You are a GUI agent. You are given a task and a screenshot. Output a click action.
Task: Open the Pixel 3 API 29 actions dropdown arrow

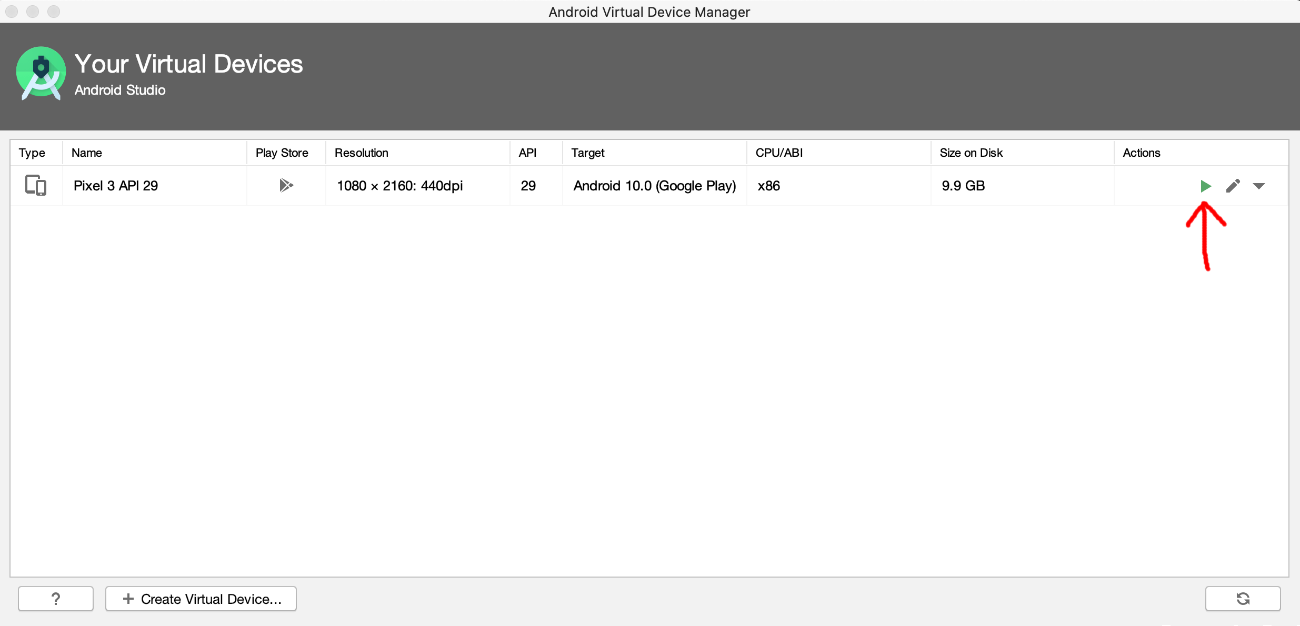tap(1259, 186)
